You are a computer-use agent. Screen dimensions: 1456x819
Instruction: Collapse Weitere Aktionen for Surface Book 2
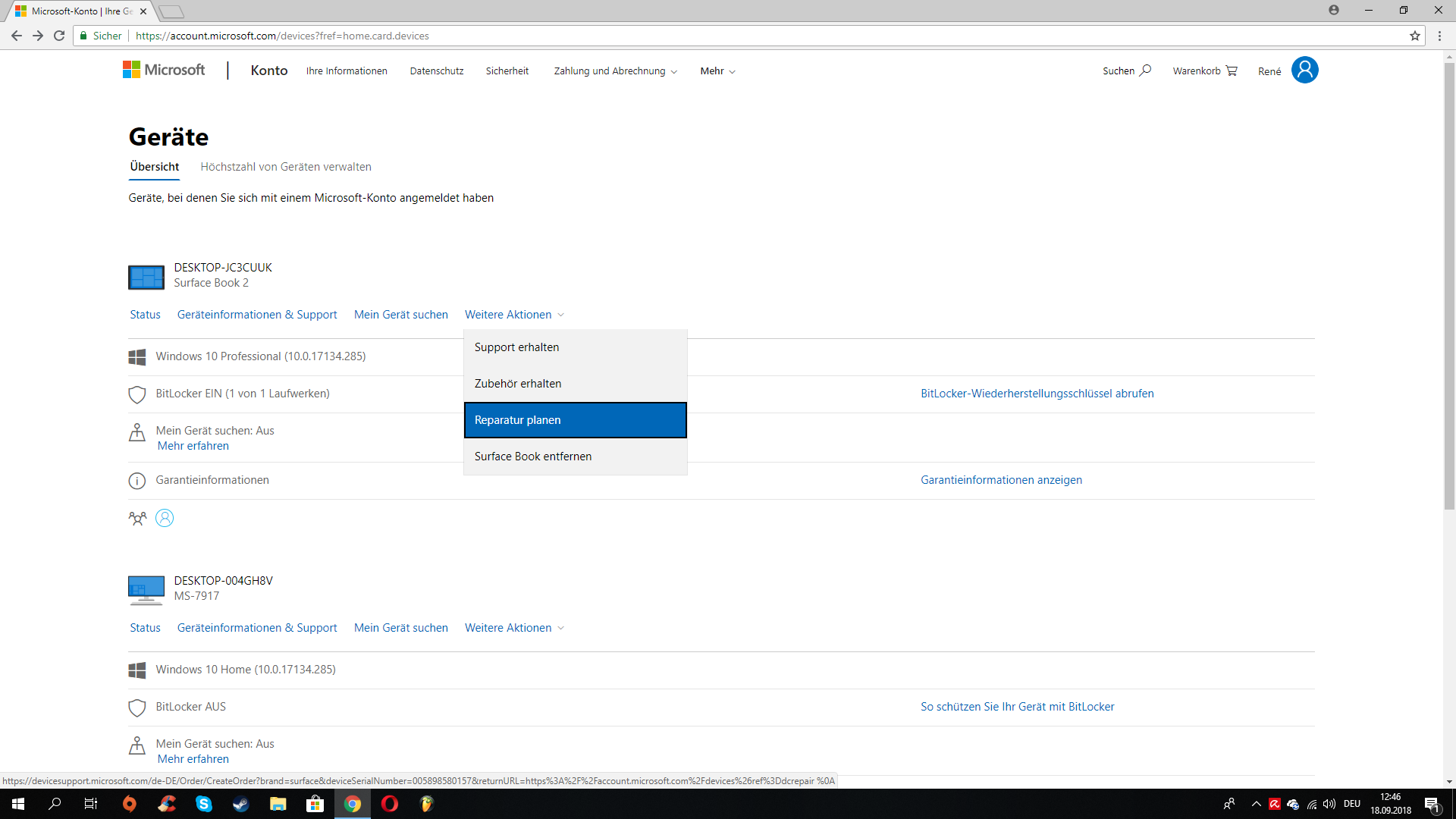click(x=514, y=315)
